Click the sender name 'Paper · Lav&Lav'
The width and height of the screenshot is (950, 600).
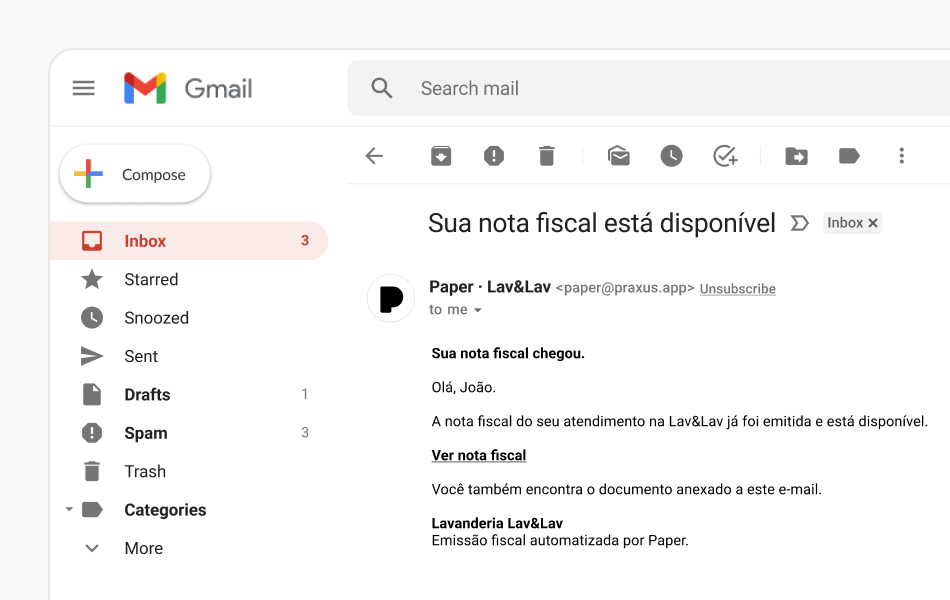coord(490,287)
